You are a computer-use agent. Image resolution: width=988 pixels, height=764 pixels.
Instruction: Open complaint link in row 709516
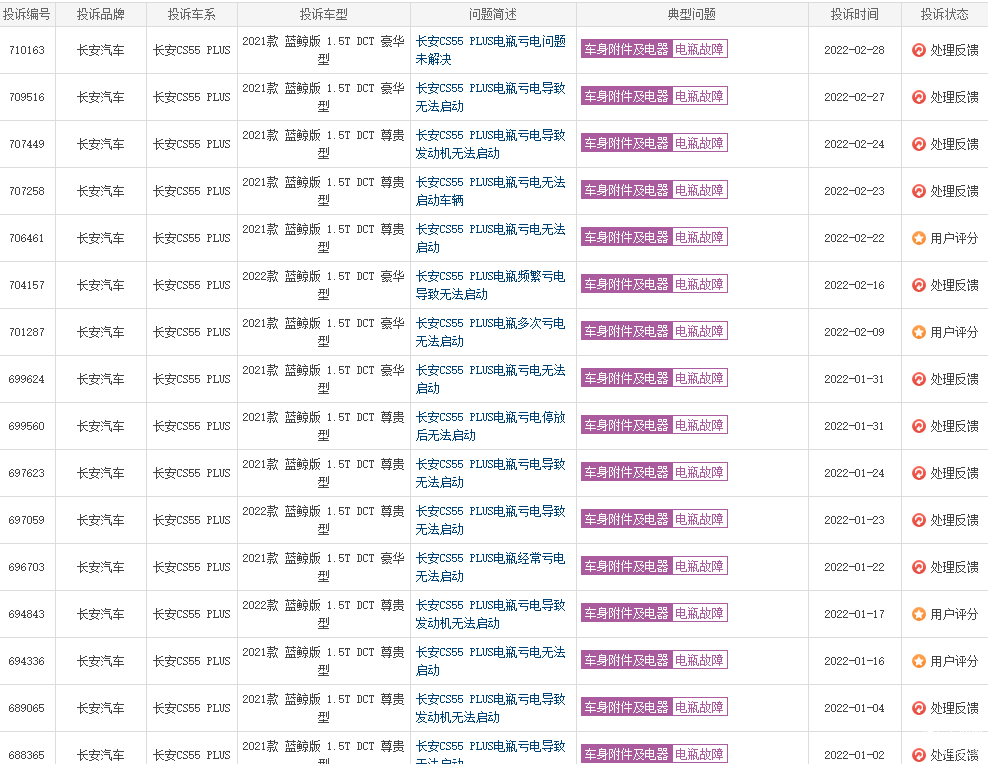tap(491, 97)
